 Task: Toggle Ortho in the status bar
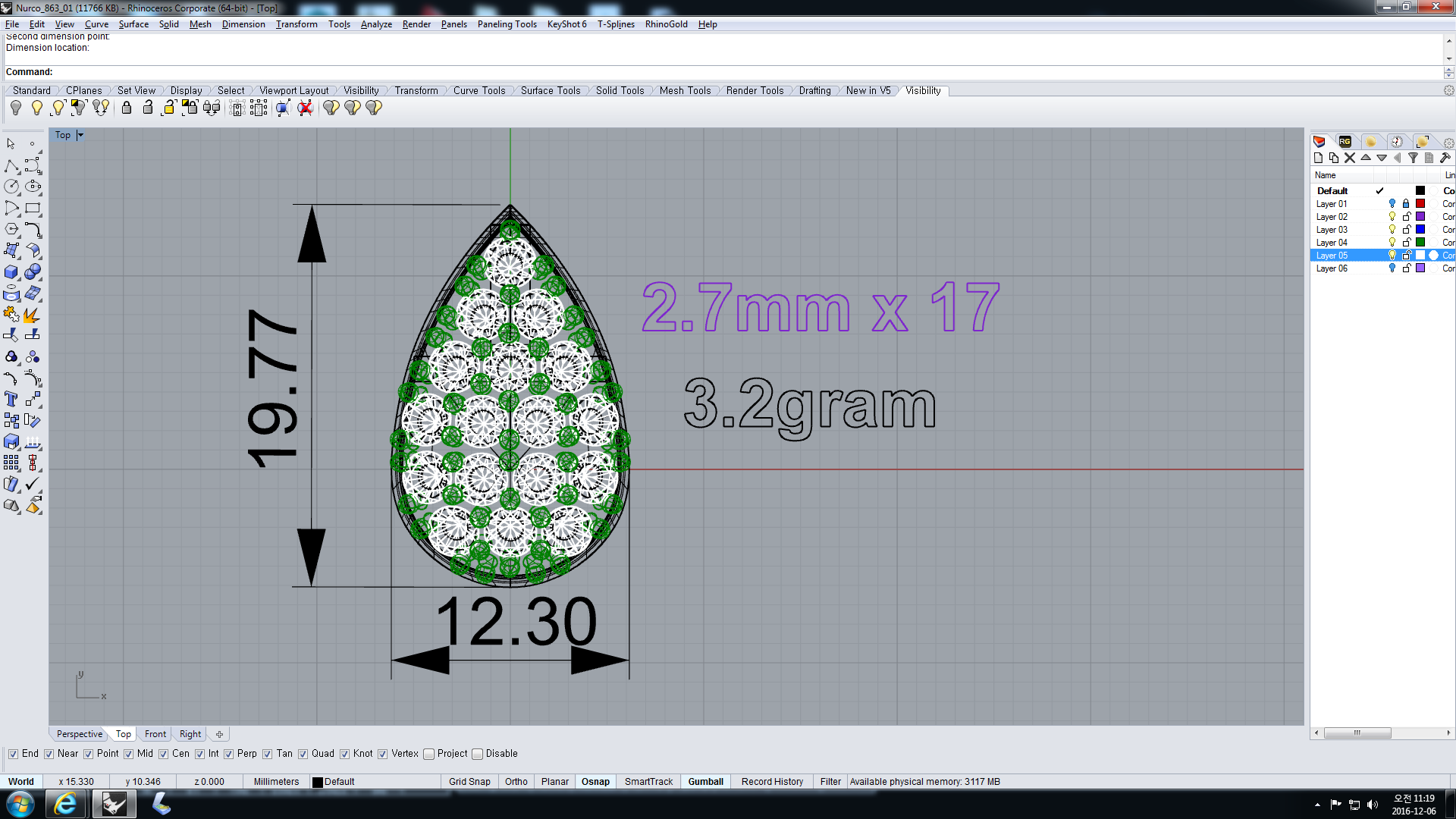tap(516, 782)
